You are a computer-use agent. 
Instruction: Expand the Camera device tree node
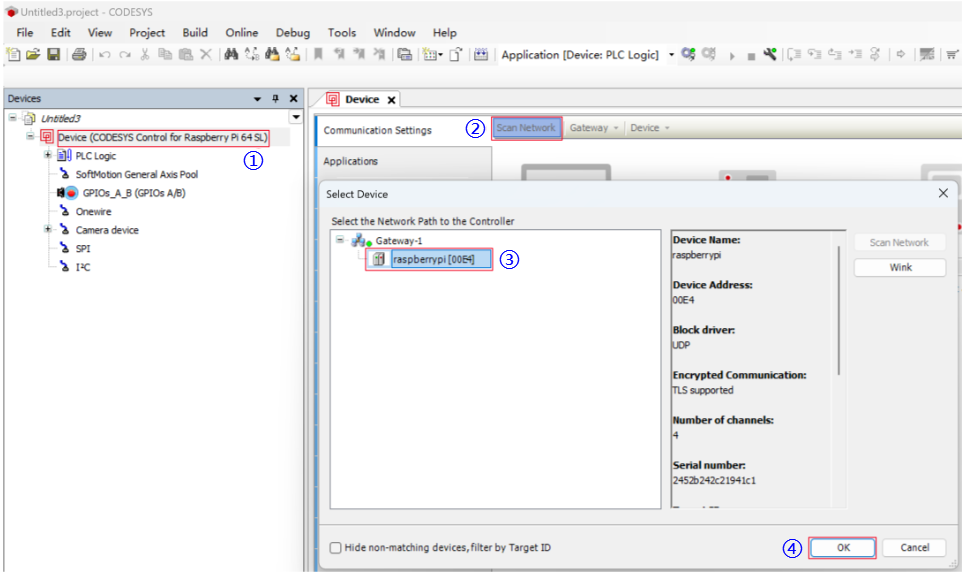47,230
